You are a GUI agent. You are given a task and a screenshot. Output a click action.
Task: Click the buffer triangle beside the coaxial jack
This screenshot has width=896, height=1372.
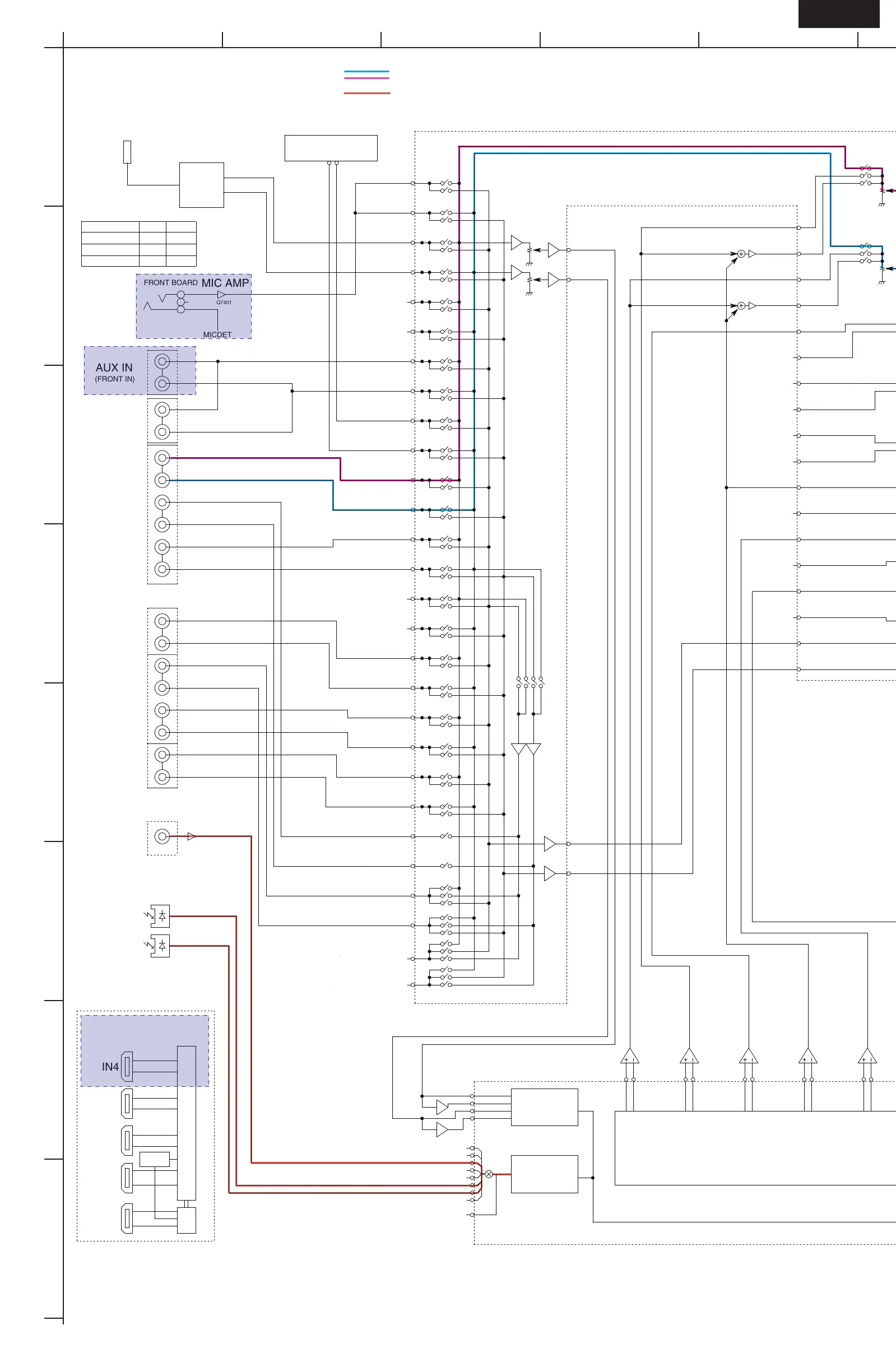point(192,836)
